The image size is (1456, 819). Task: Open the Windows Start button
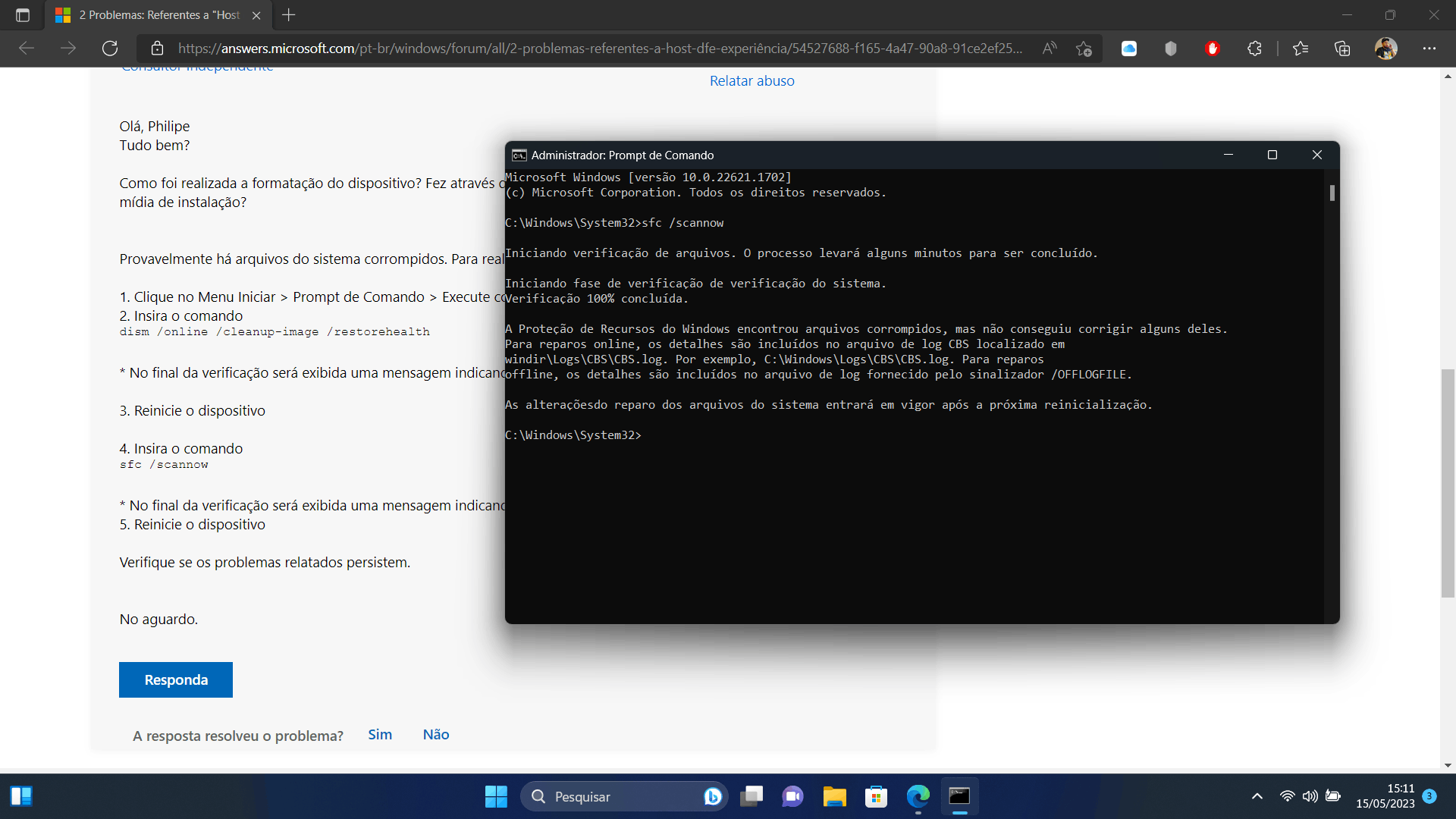pos(496,796)
